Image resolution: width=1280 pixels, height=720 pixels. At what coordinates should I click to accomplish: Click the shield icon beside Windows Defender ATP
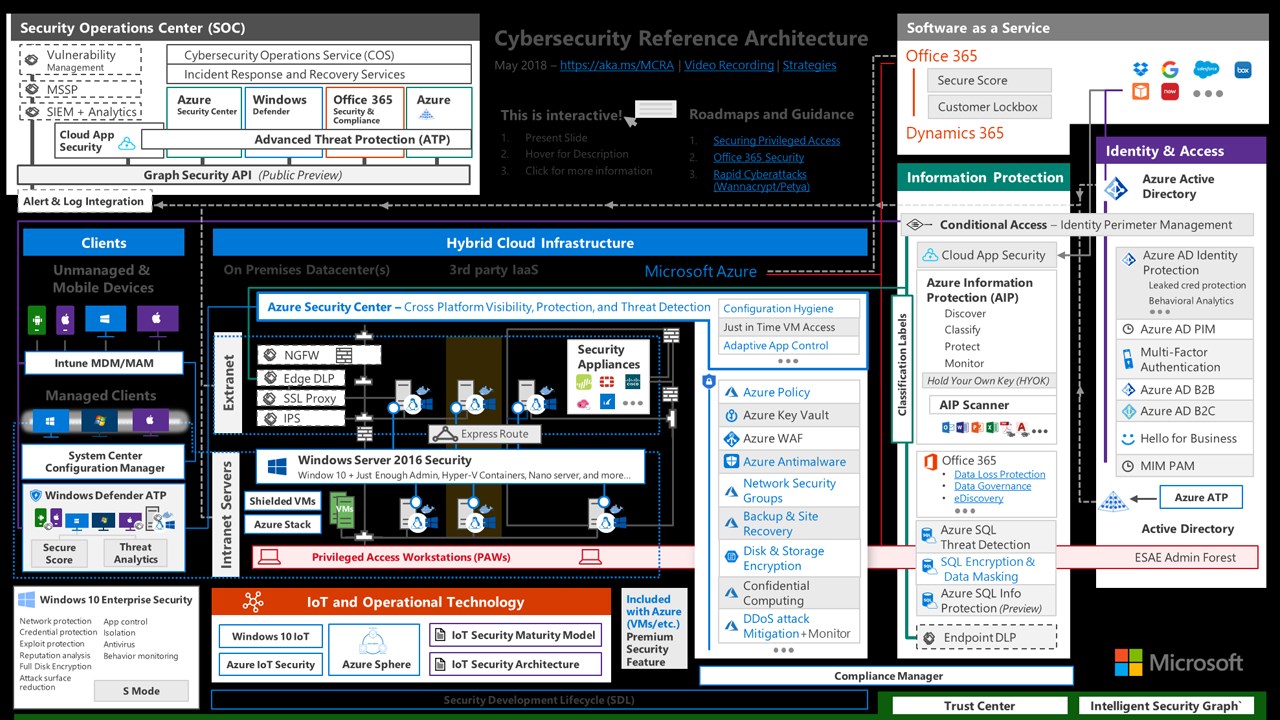click(35, 495)
